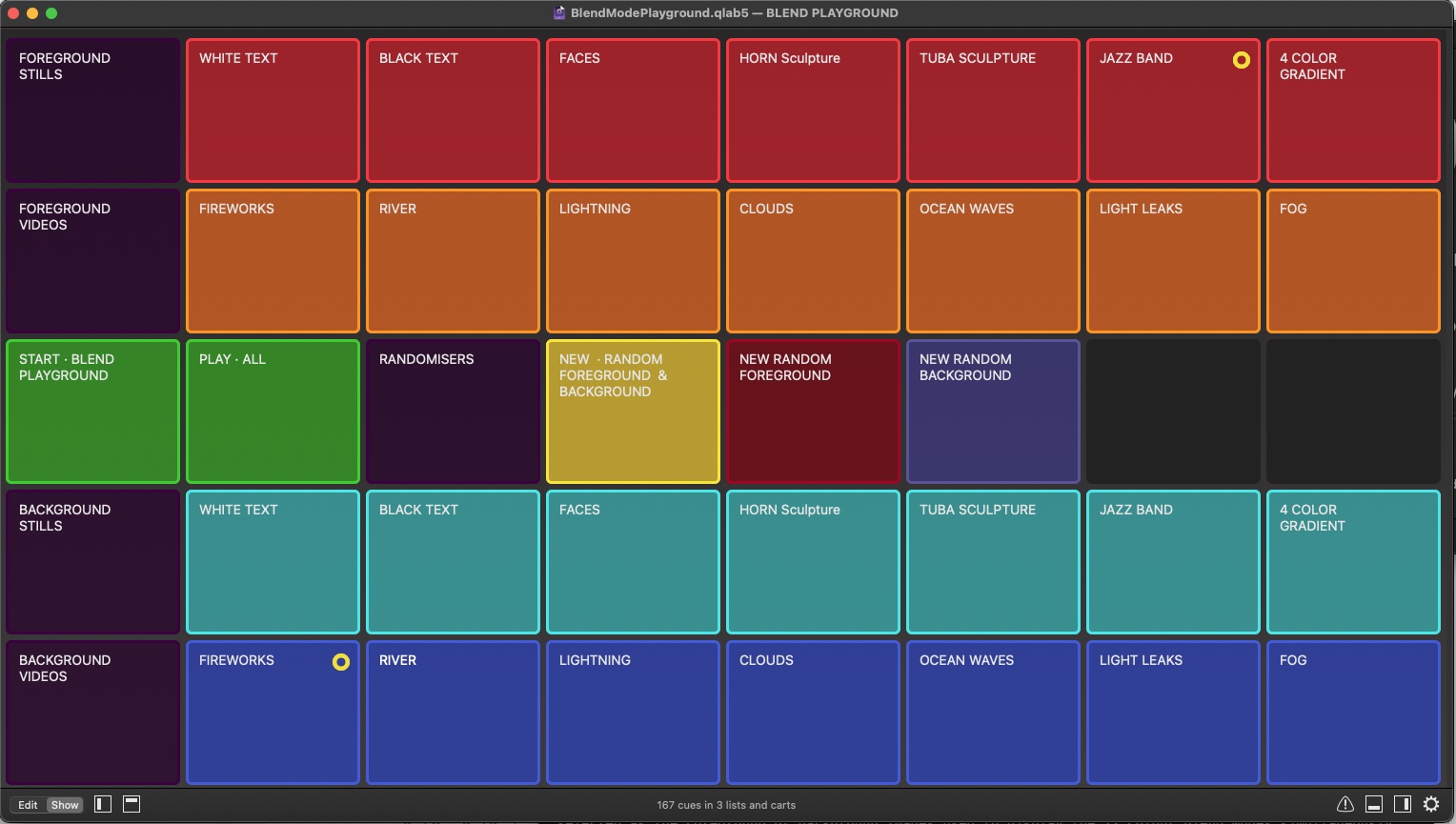The width and height of the screenshot is (1456, 824).
Task: Click the yellow running indicator on blue FIREWORKS
Action: tap(340, 662)
